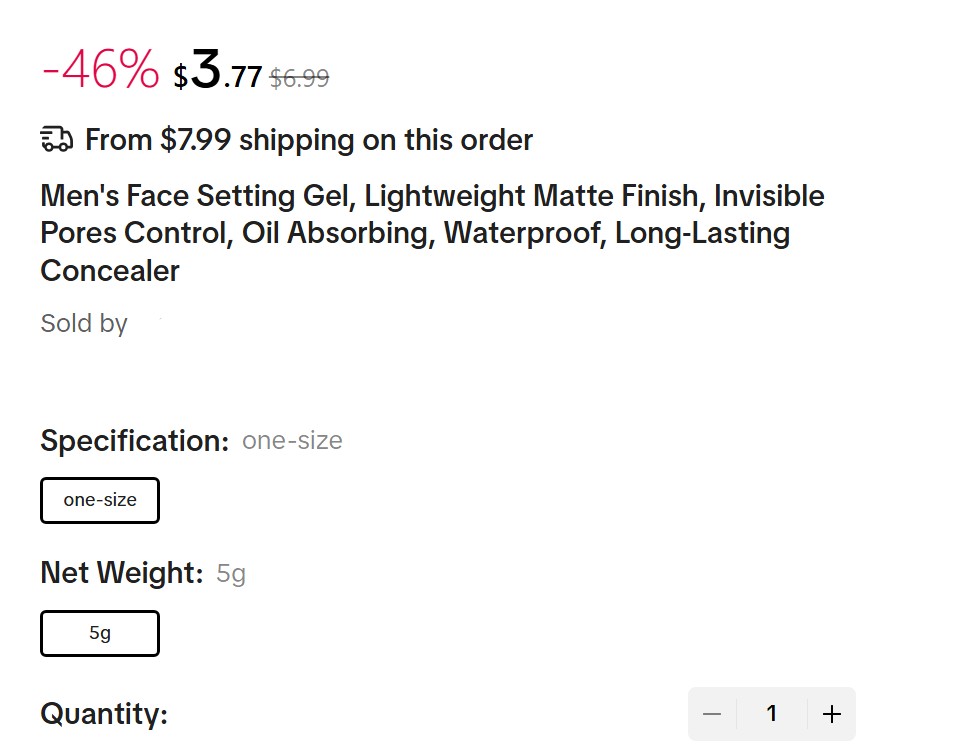Select the one-size specification option

tap(100, 500)
